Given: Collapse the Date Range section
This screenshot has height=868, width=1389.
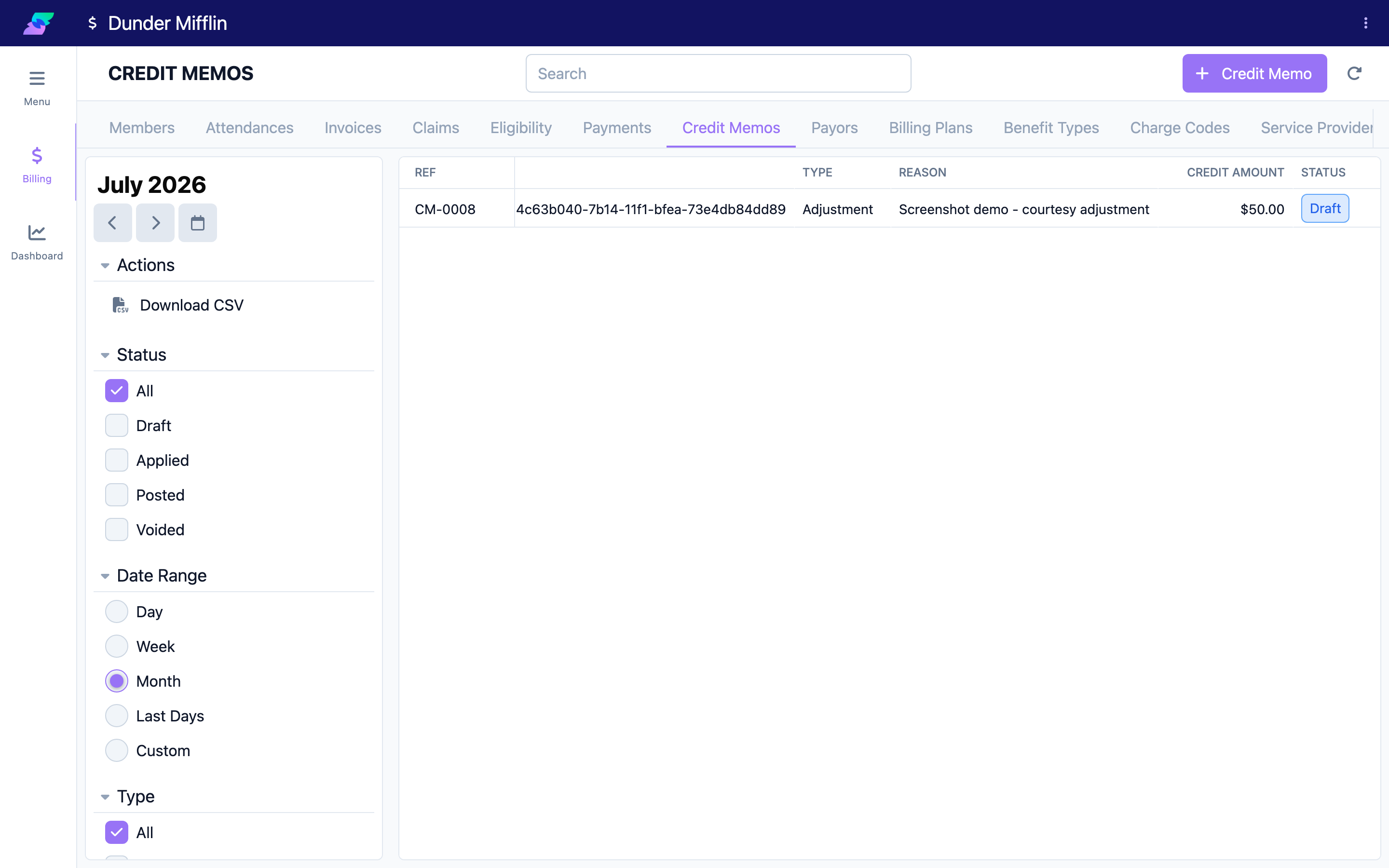Looking at the screenshot, I should (x=105, y=576).
